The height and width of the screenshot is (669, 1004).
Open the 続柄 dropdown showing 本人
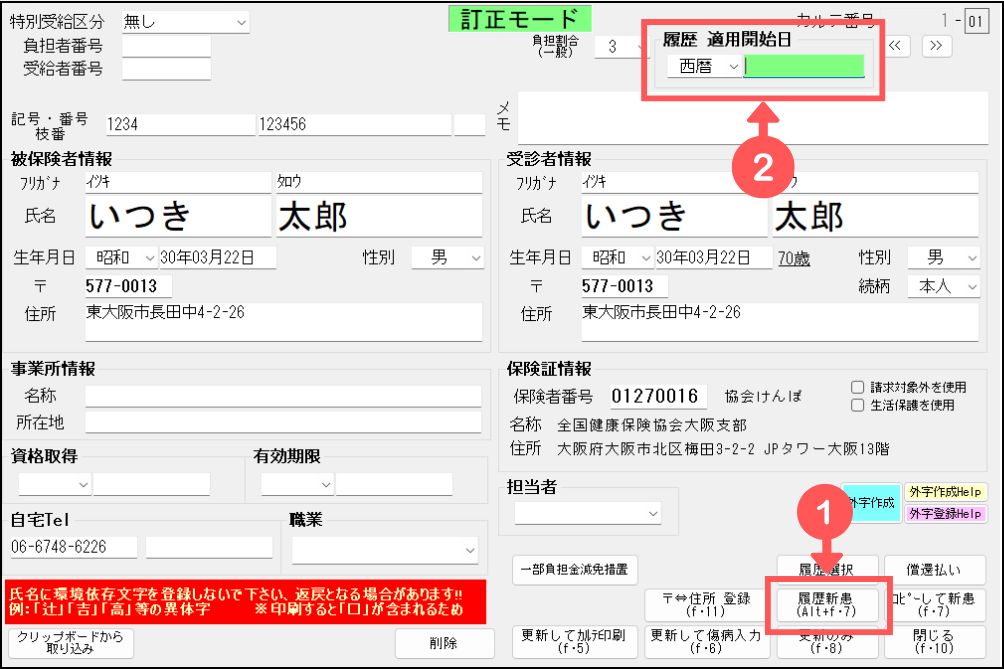943,286
